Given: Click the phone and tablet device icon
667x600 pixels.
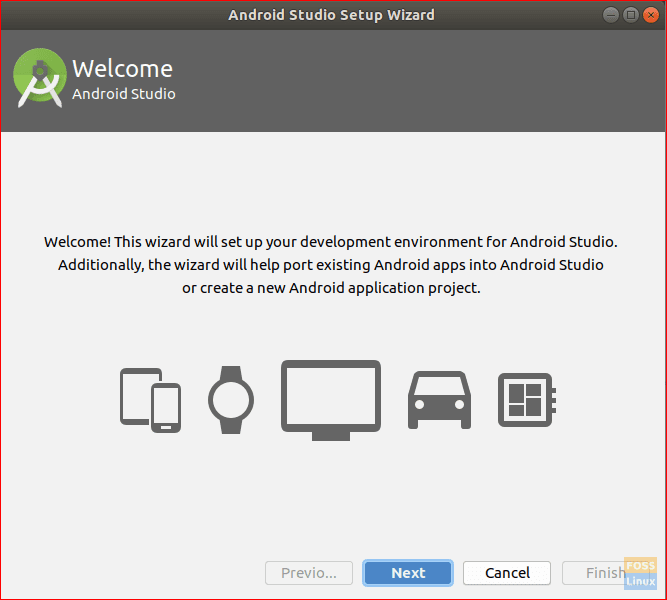Looking at the screenshot, I should click(x=151, y=400).
